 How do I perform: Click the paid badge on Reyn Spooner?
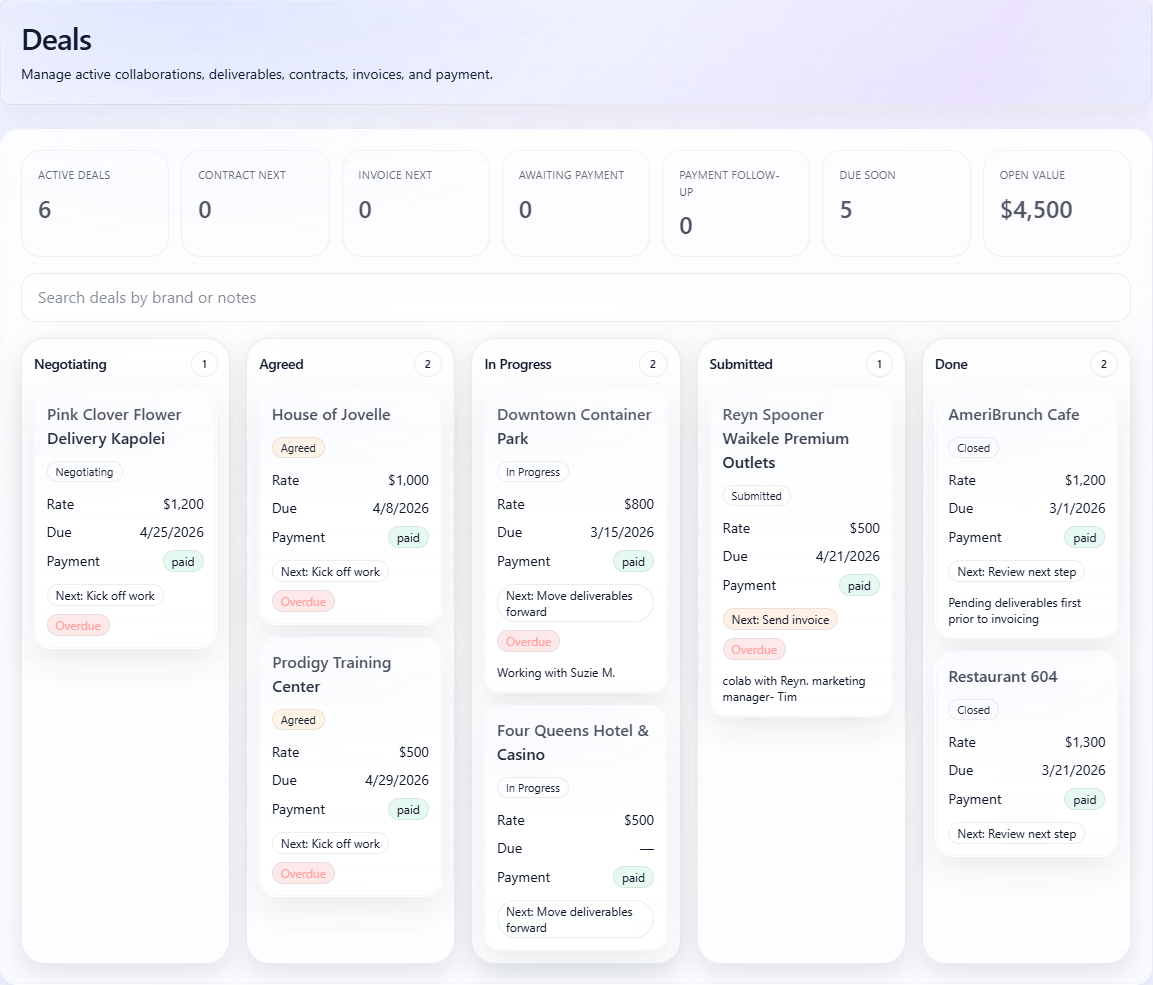(859, 586)
